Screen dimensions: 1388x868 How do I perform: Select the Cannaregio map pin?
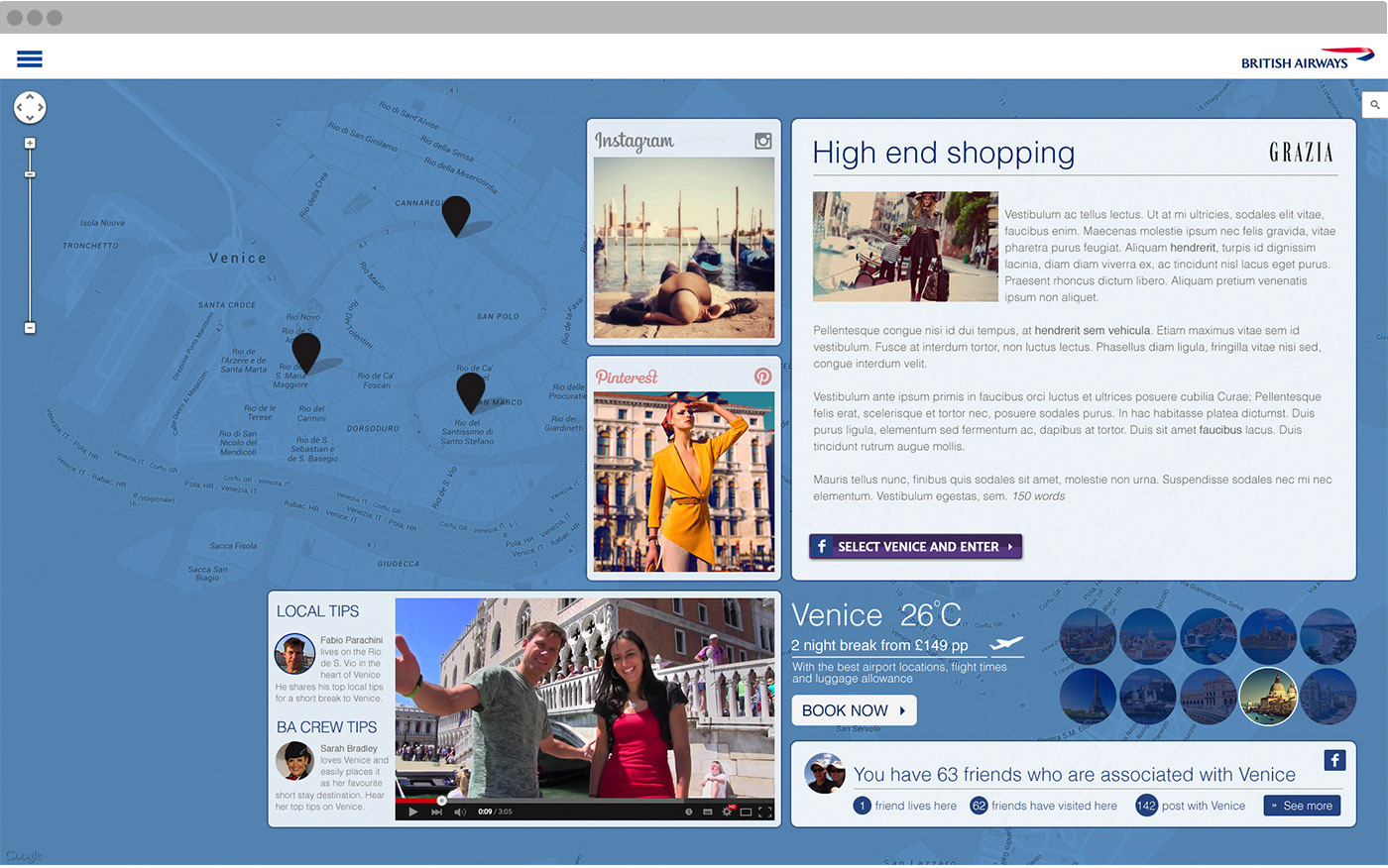456,216
